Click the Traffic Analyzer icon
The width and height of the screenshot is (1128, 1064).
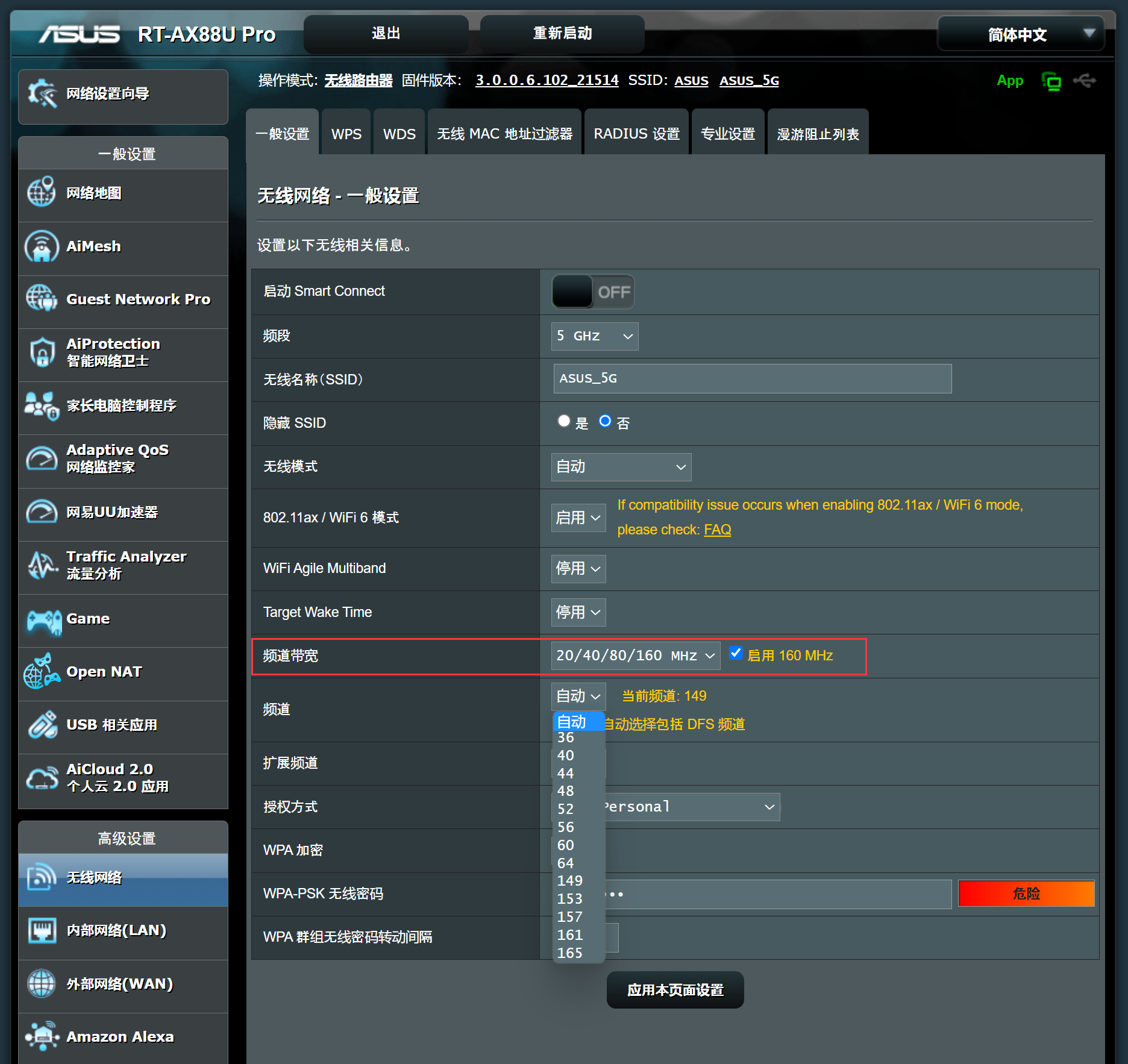pos(42,565)
